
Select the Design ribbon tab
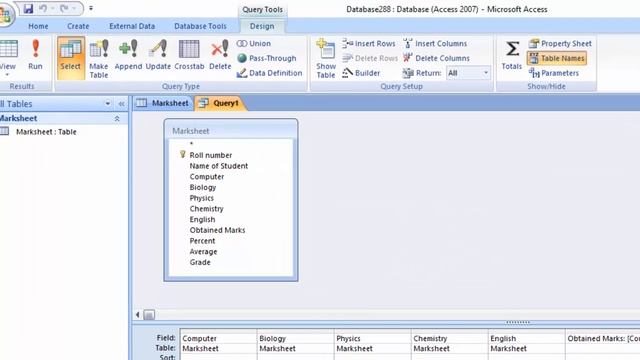262,26
